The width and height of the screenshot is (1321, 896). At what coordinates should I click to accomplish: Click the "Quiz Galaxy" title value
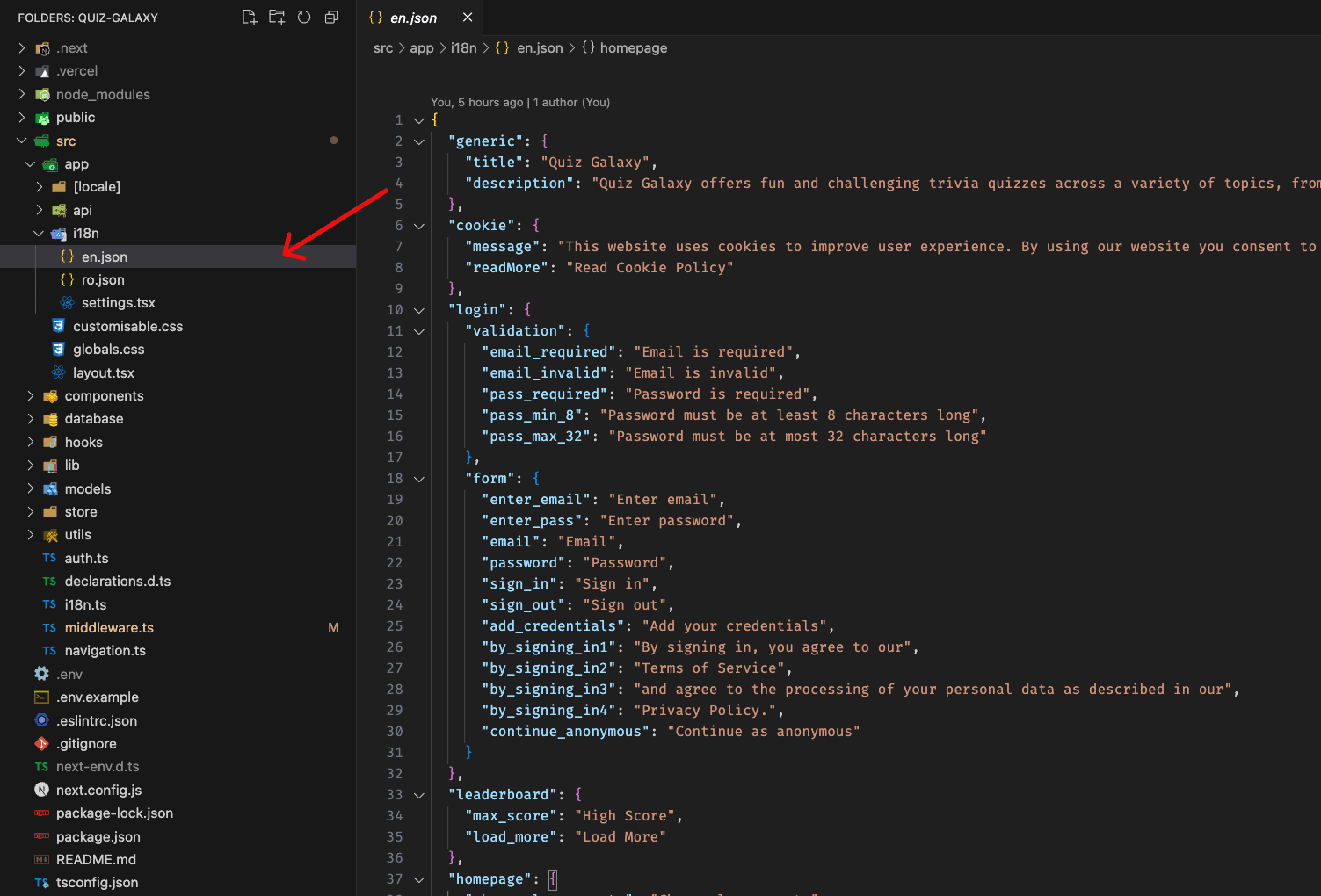click(595, 163)
